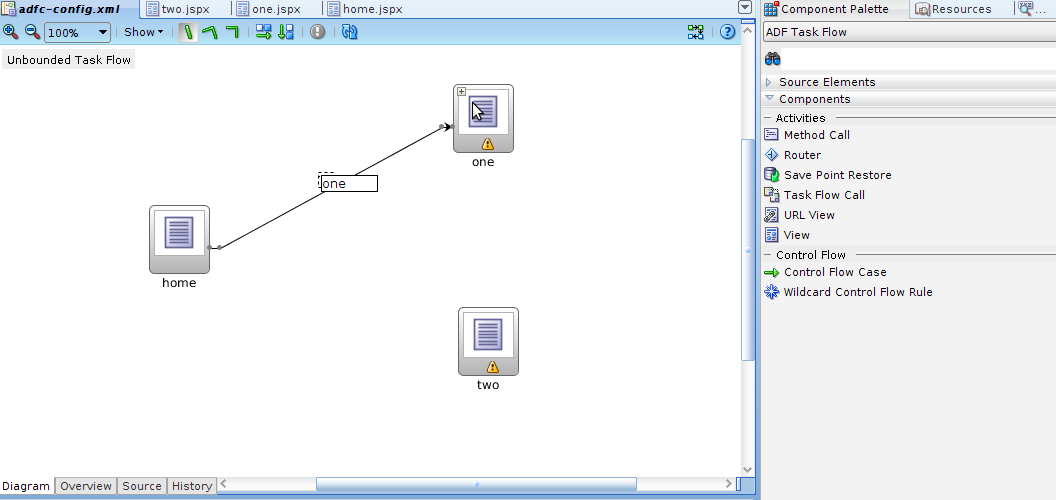Screen dimensions: 1056x500
Task: Click the zoom in magnifier icon
Action: point(10,32)
